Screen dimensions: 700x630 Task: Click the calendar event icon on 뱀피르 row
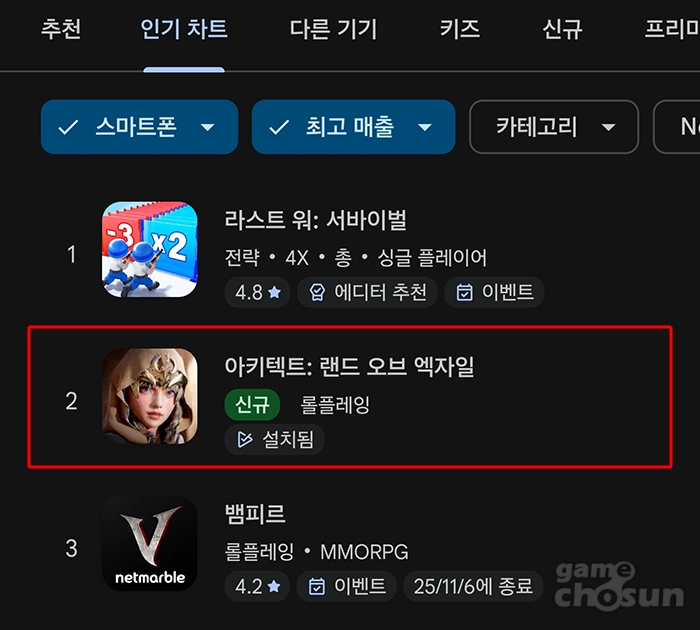pos(317,586)
